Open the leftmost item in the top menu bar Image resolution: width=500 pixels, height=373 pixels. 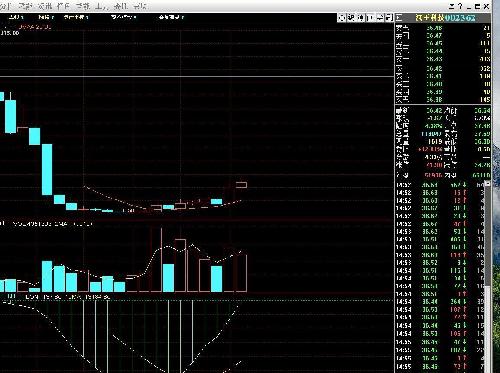5,6
